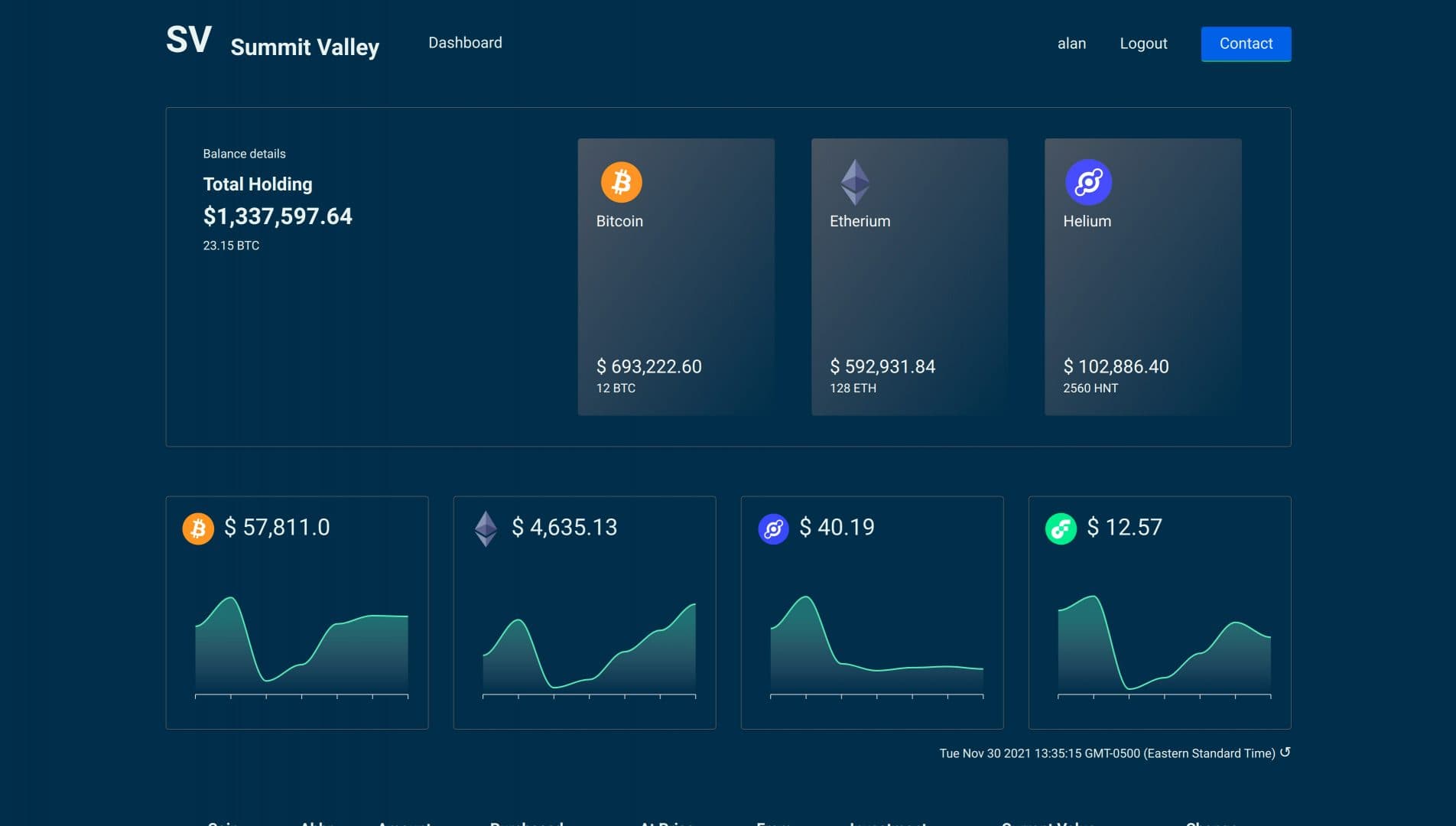The height and width of the screenshot is (826, 1456).
Task: Click the $ 592,931.84 Etherium value
Action: point(882,366)
